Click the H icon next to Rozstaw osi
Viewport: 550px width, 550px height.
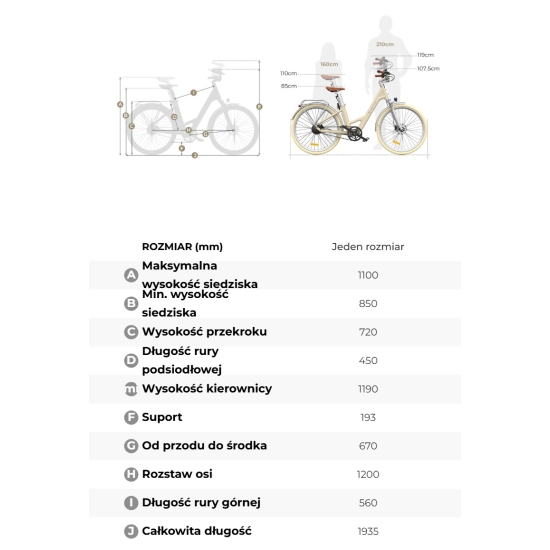point(131,474)
